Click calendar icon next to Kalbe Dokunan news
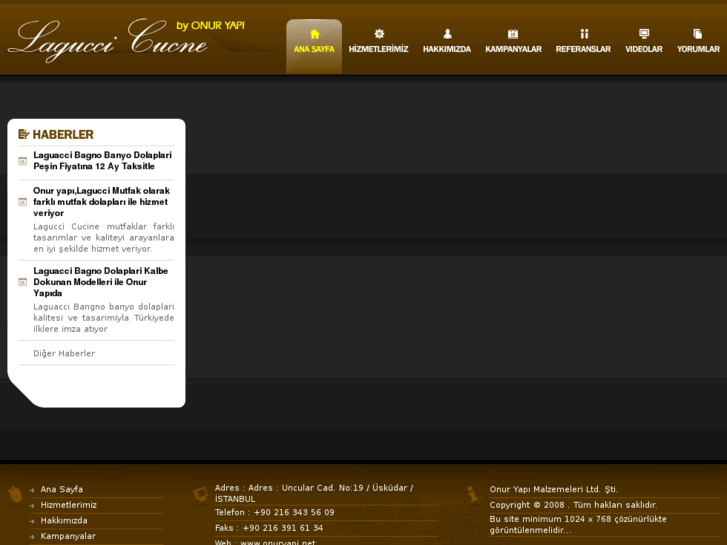This screenshot has height=545, width=727. [x=22, y=282]
